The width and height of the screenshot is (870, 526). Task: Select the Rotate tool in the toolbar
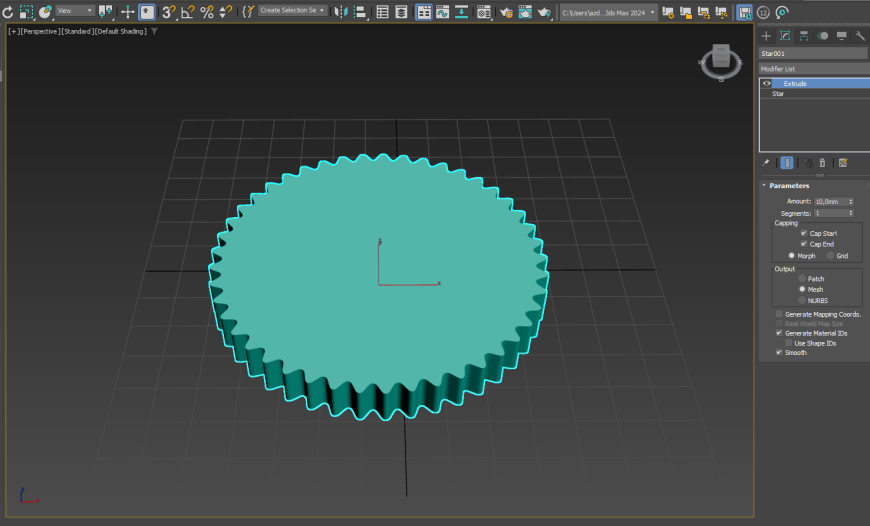pyautogui.click(x=8, y=12)
